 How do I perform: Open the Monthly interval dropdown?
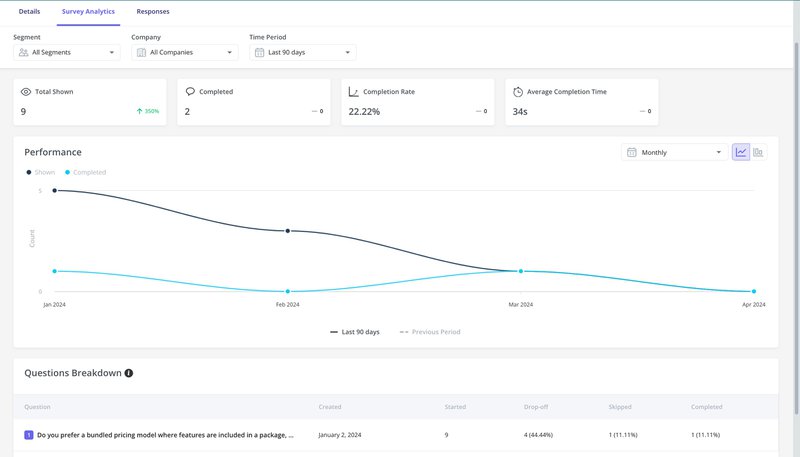coord(675,152)
